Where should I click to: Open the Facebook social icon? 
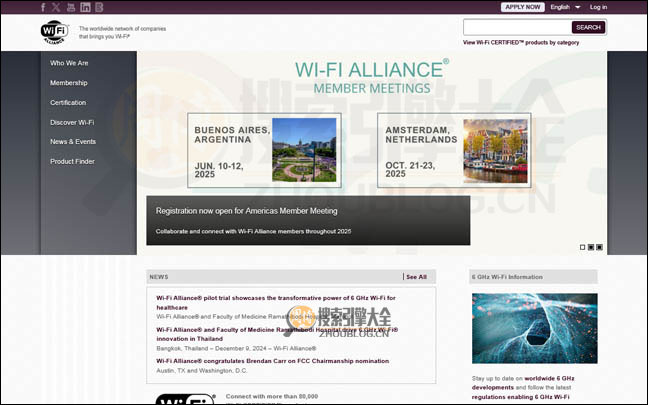[43, 7]
